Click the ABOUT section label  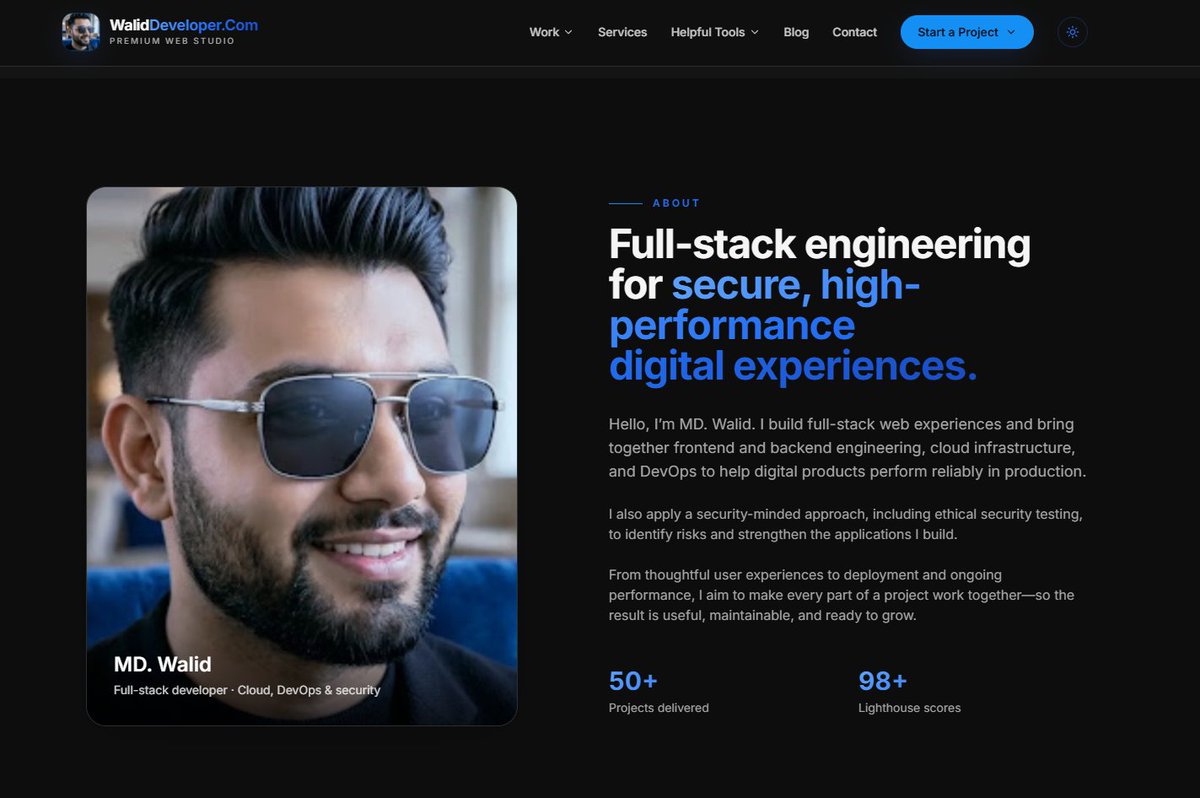(x=676, y=203)
